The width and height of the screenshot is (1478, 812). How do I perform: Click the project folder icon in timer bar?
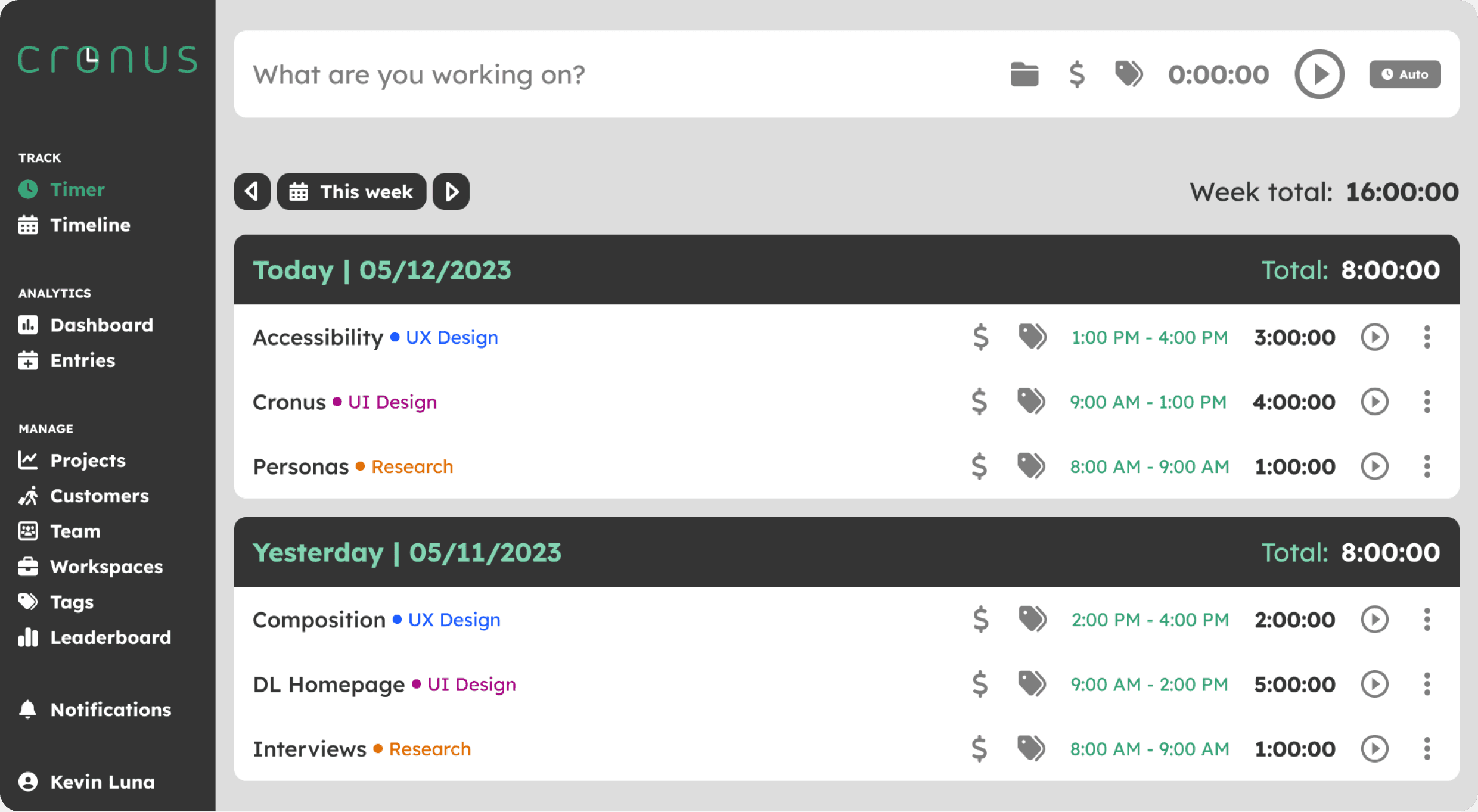[1024, 74]
